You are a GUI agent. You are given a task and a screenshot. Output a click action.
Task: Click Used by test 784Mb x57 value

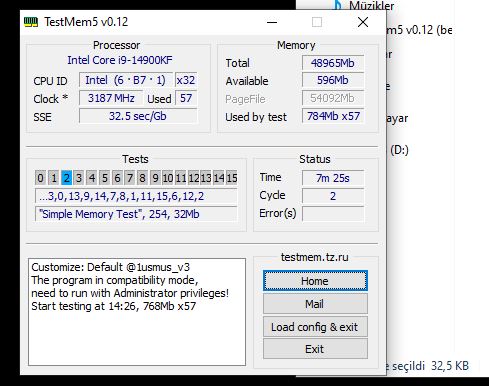point(333,116)
